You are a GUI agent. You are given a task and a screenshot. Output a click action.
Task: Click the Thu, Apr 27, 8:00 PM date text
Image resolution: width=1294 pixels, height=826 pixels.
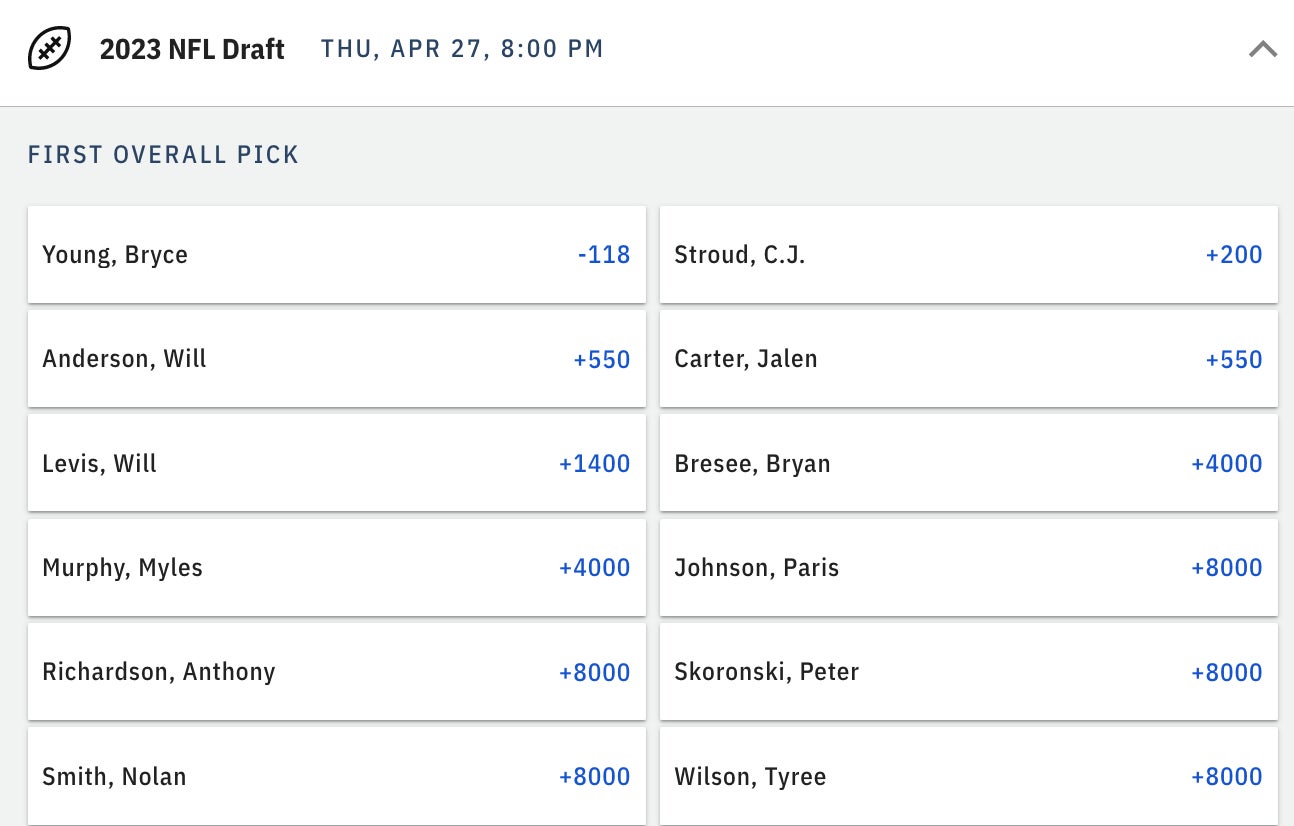462,49
